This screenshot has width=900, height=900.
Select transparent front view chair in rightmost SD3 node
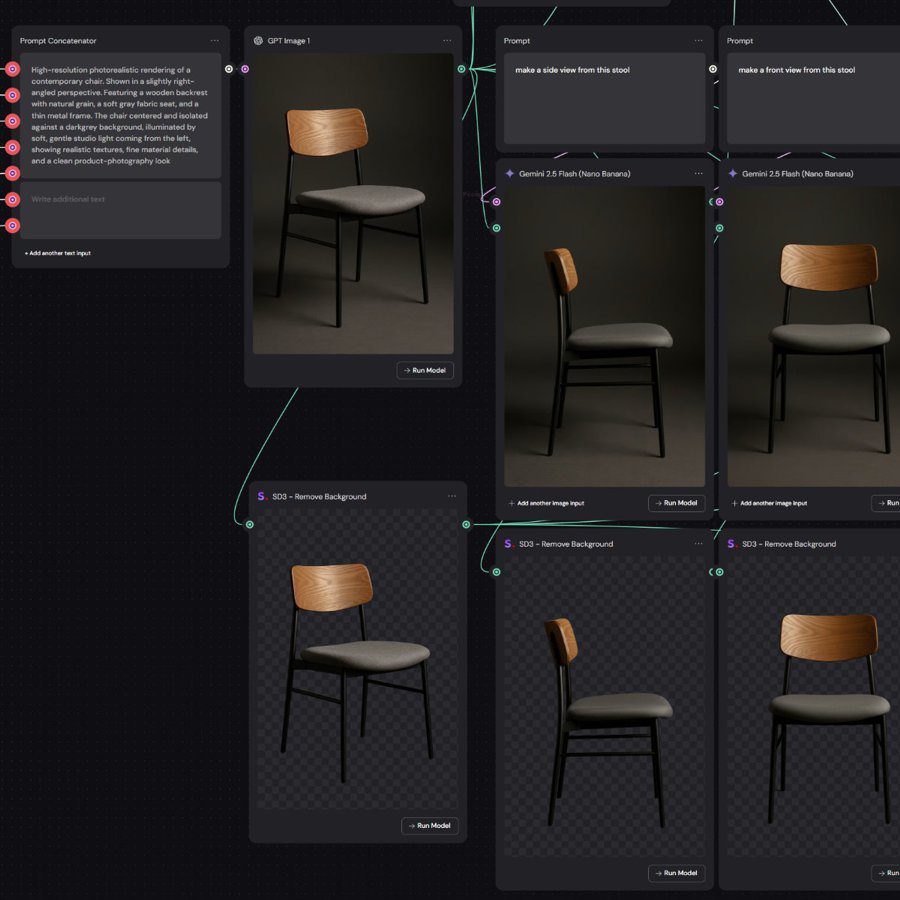[x=813, y=707]
